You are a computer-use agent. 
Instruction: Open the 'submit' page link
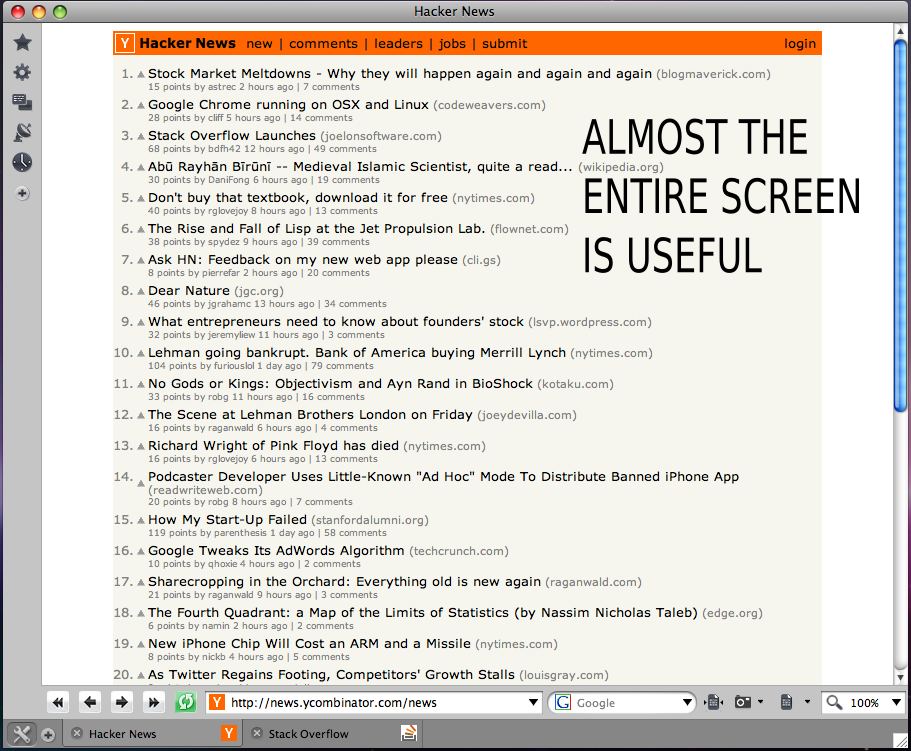(505, 44)
